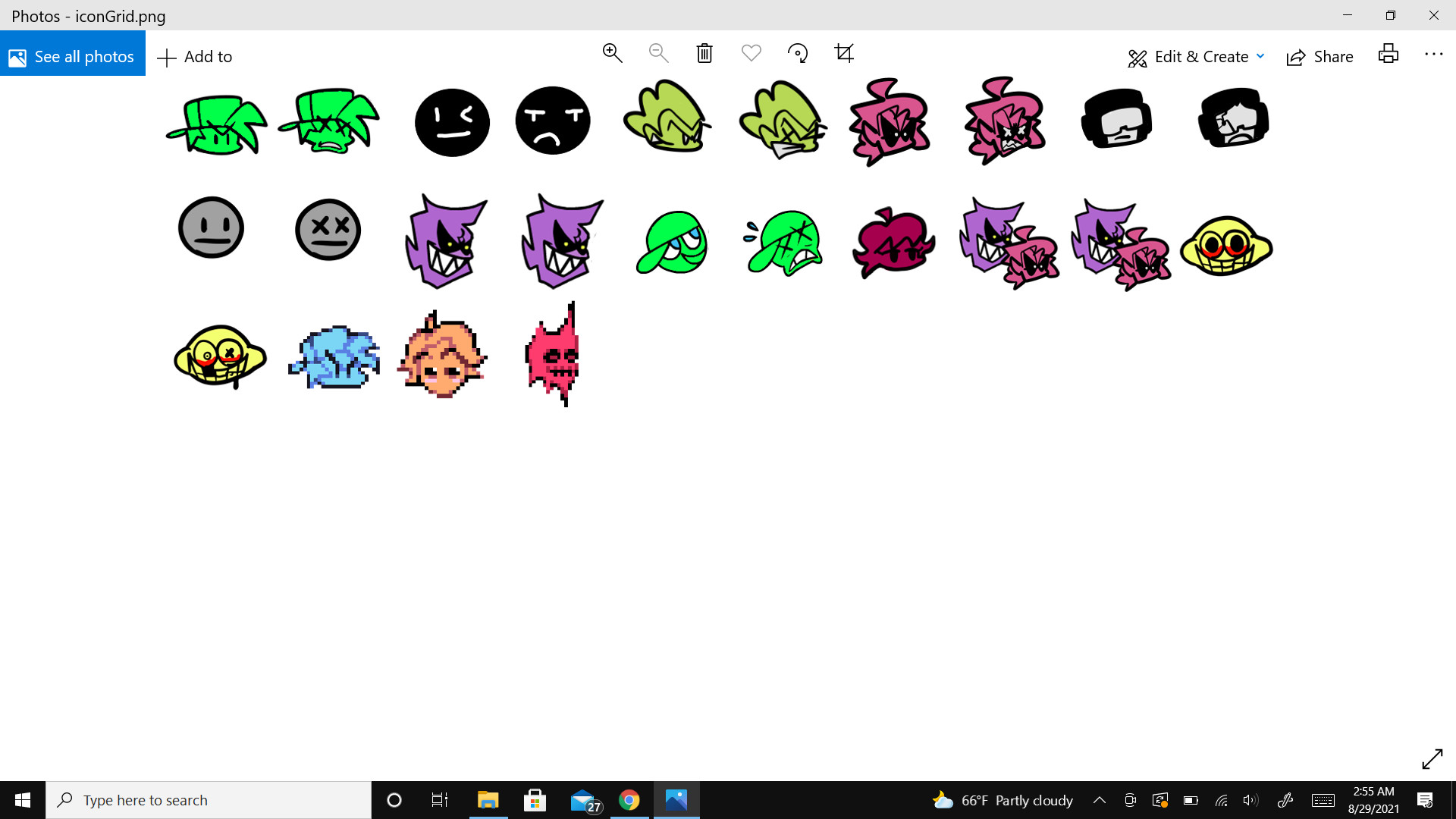This screenshot has width=1456, height=819.
Task: Open Google Chrome from the taskbar
Action: click(x=629, y=800)
